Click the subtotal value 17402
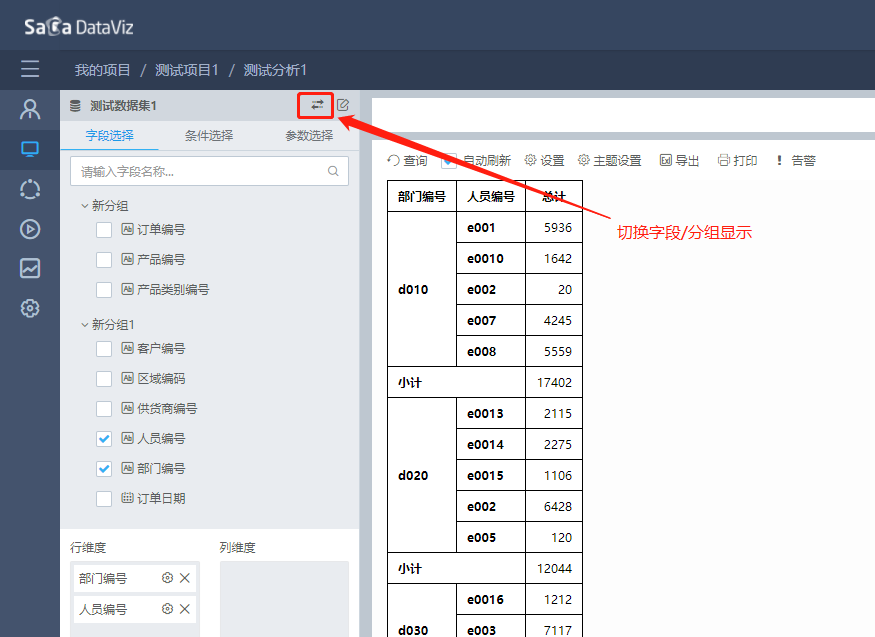This screenshot has height=637, width=875. [554, 383]
